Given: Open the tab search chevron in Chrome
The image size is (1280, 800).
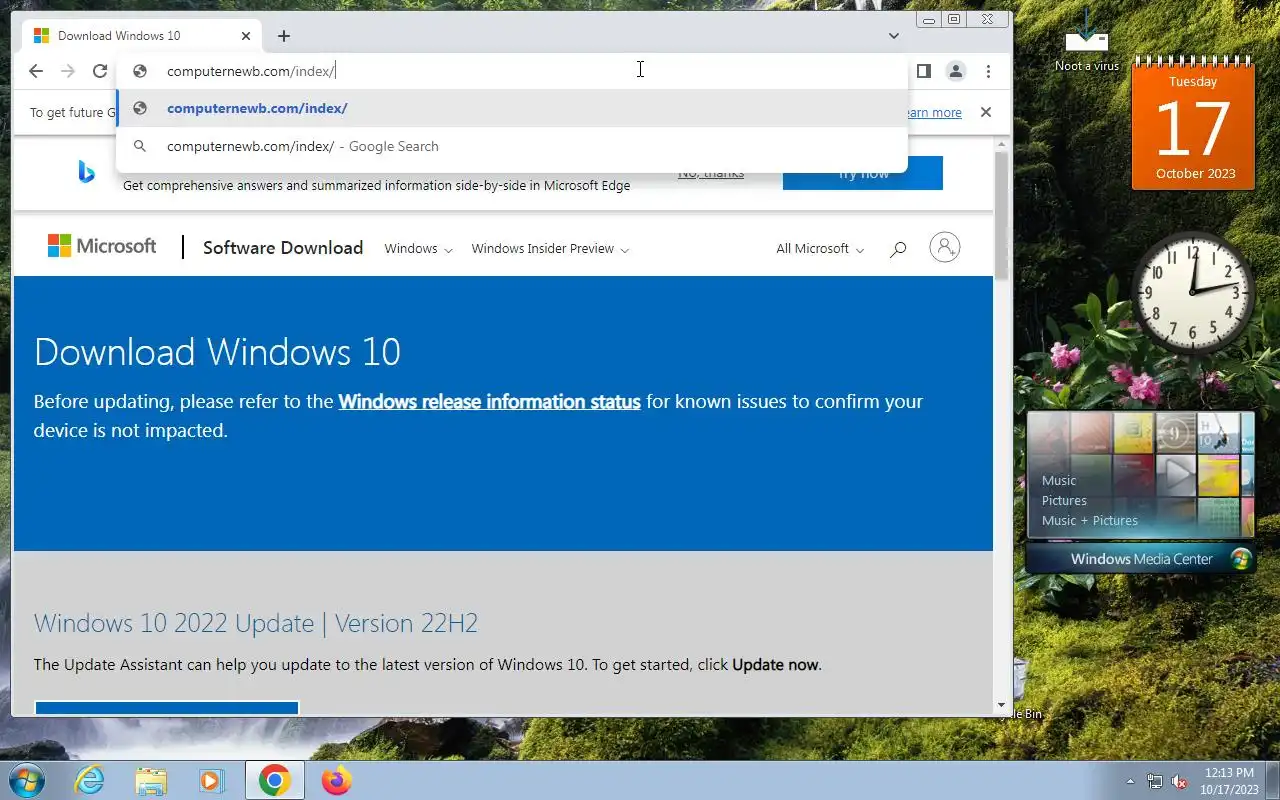Looking at the screenshot, I should 893,36.
